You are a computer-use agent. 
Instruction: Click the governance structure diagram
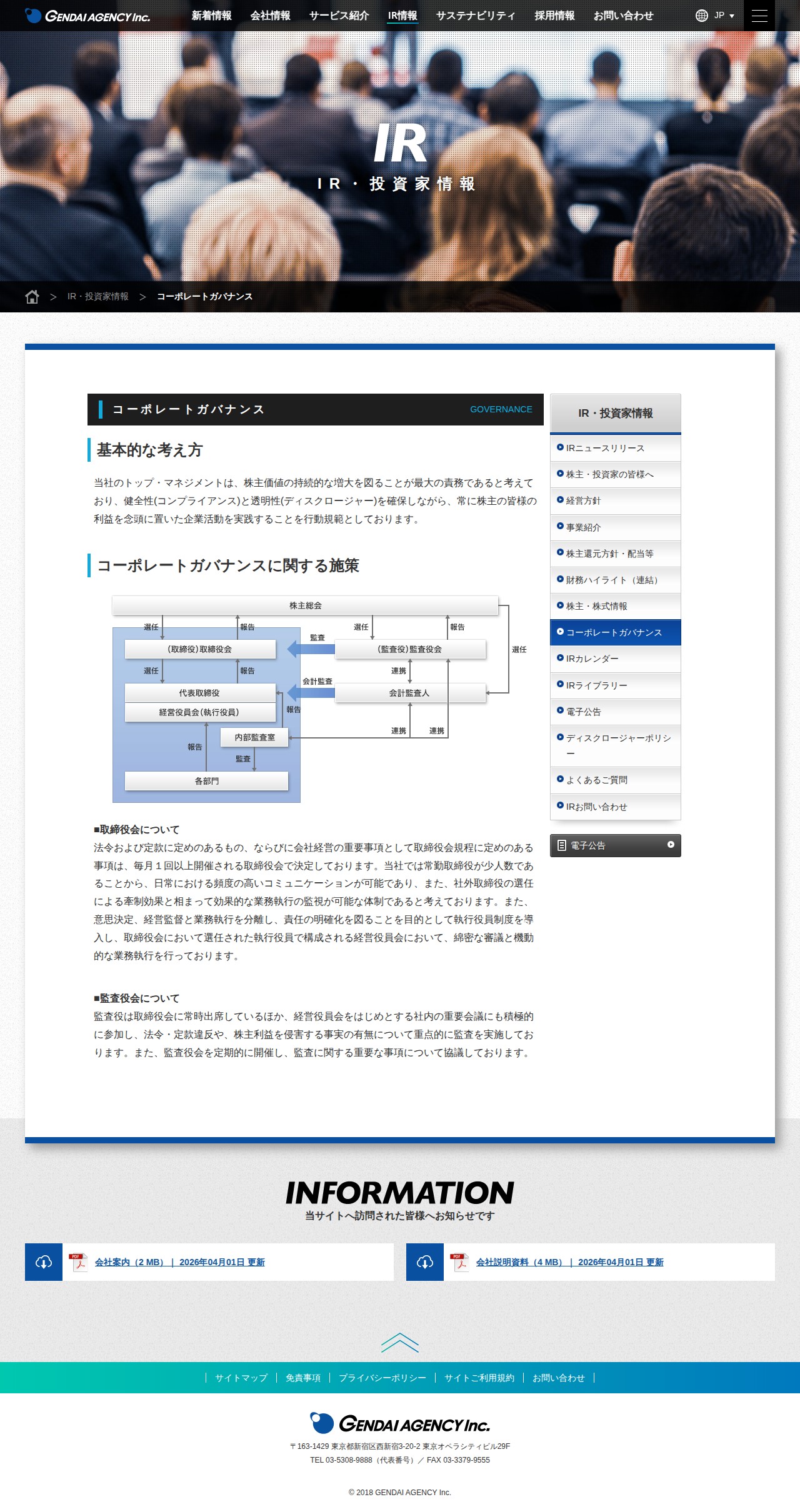pos(319,699)
